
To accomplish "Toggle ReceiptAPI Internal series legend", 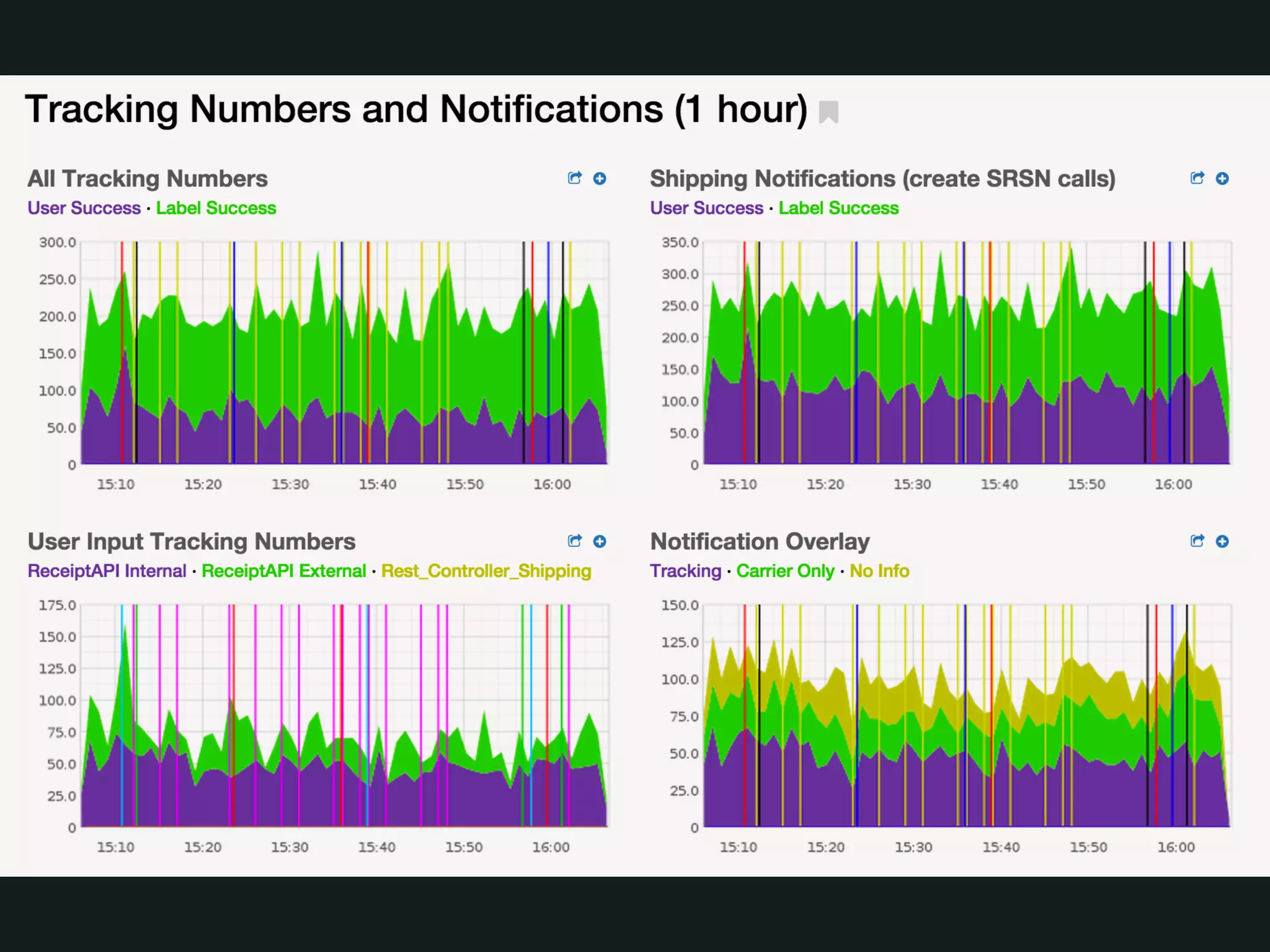I will tap(107, 571).
